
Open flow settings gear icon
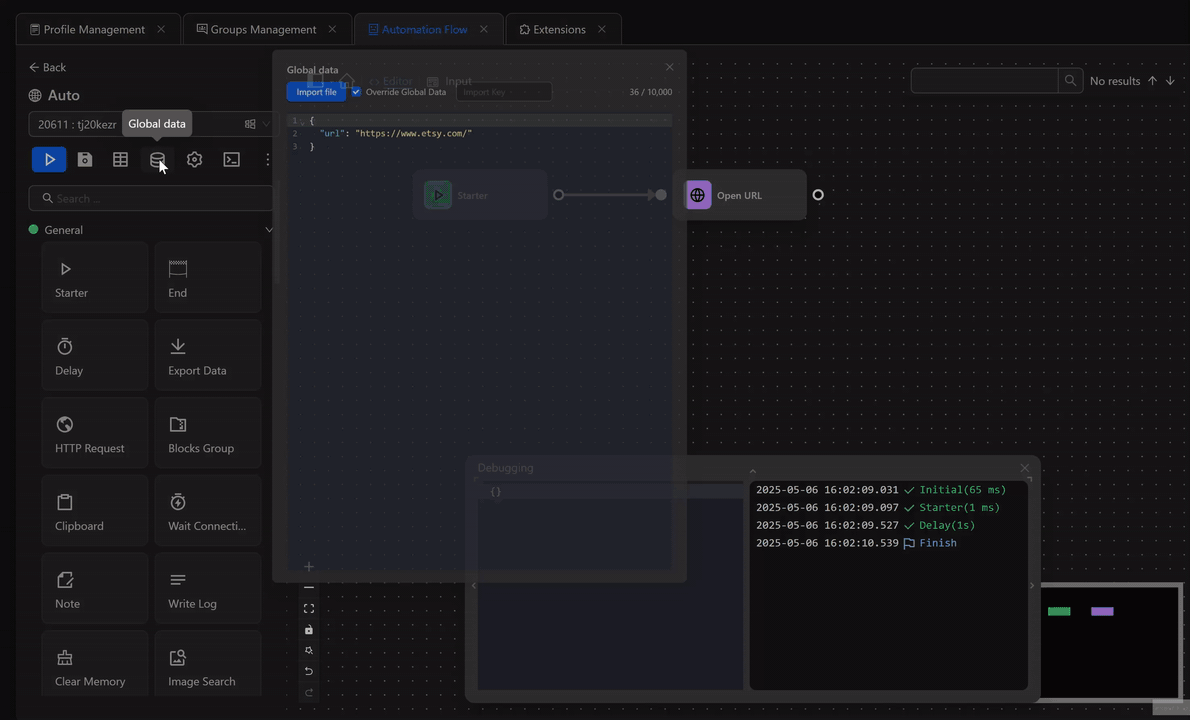(x=194, y=159)
